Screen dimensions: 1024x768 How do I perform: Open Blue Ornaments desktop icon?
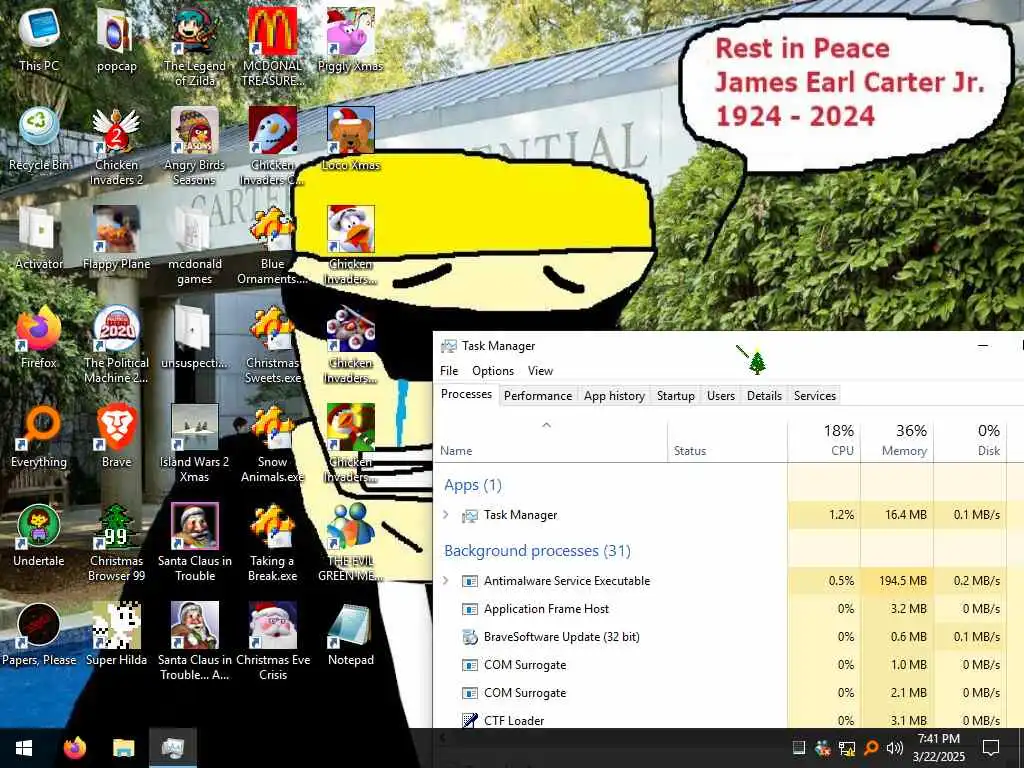tap(272, 245)
